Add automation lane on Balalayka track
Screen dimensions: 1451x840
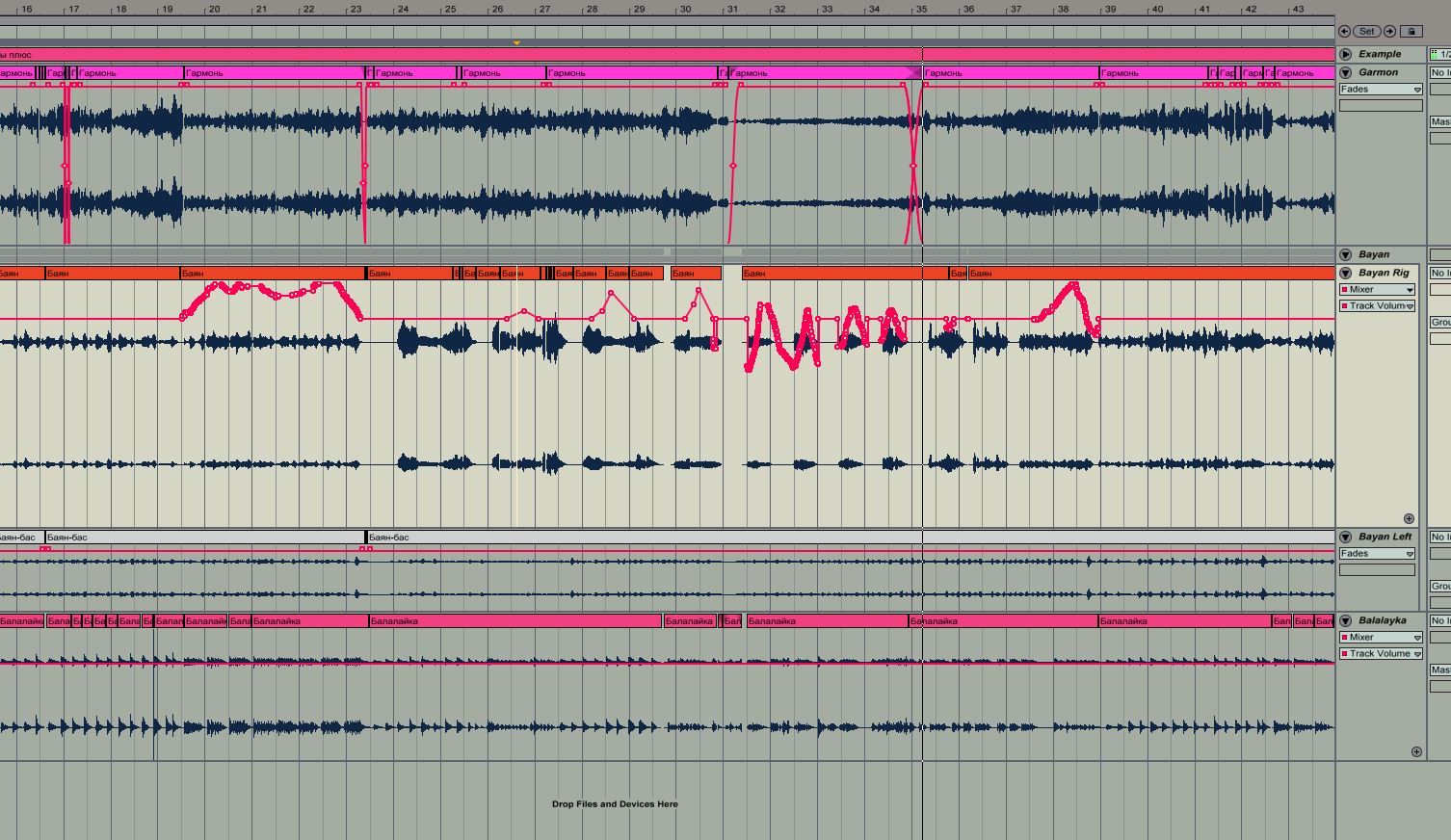click(1416, 751)
